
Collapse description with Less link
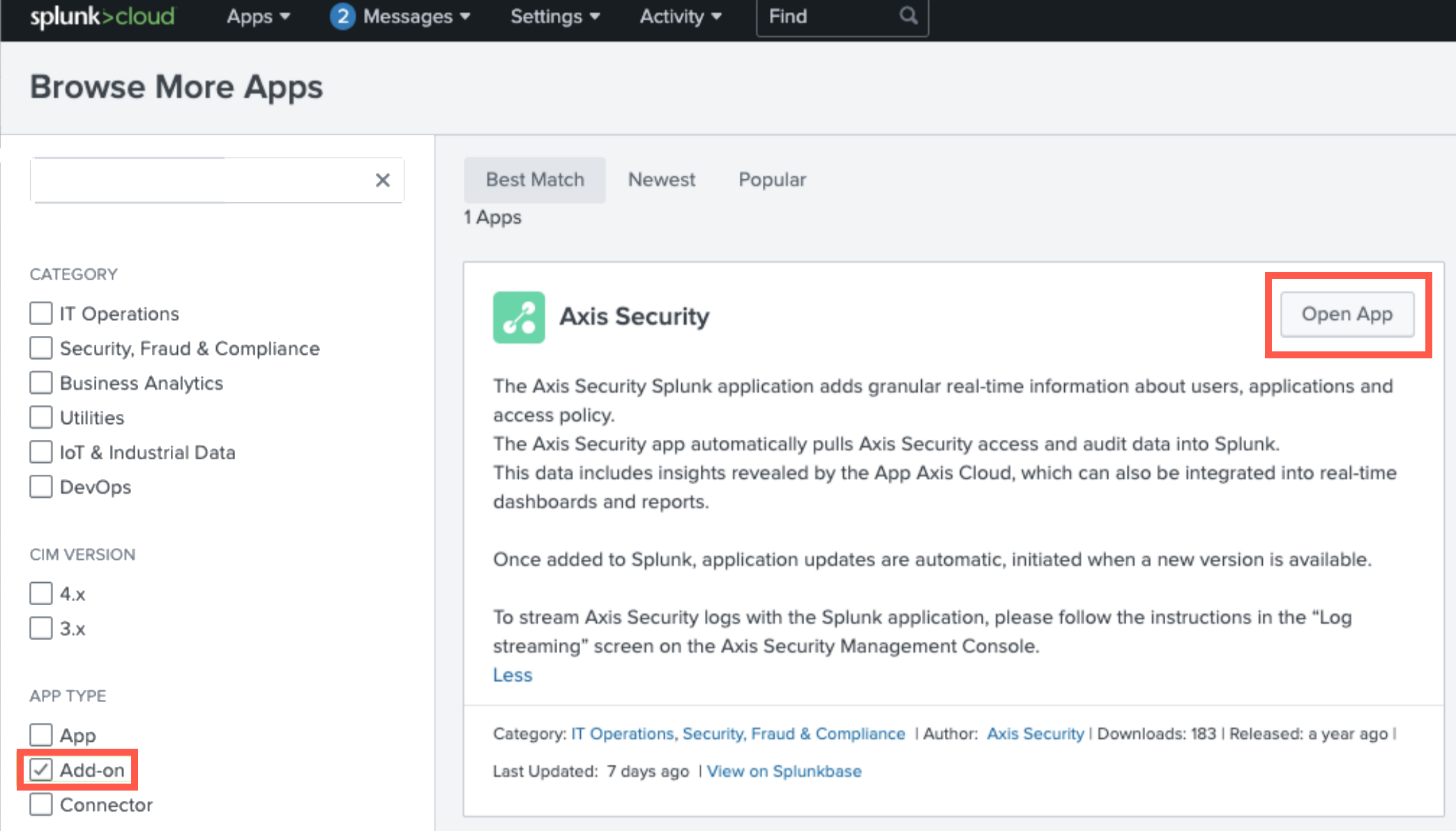pyautogui.click(x=513, y=675)
